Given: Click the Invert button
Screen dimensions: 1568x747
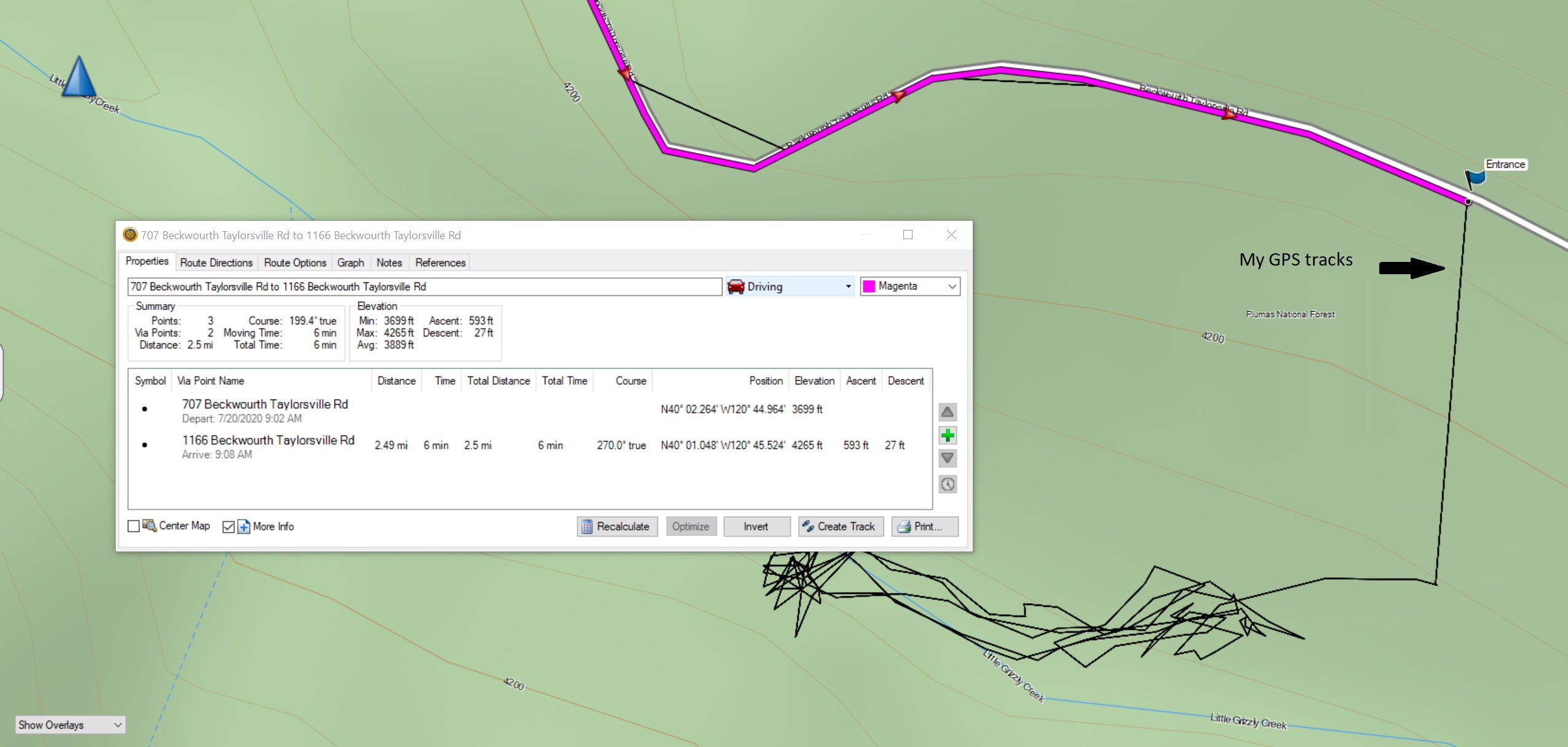Looking at the screenshot, I should point(756,526).
